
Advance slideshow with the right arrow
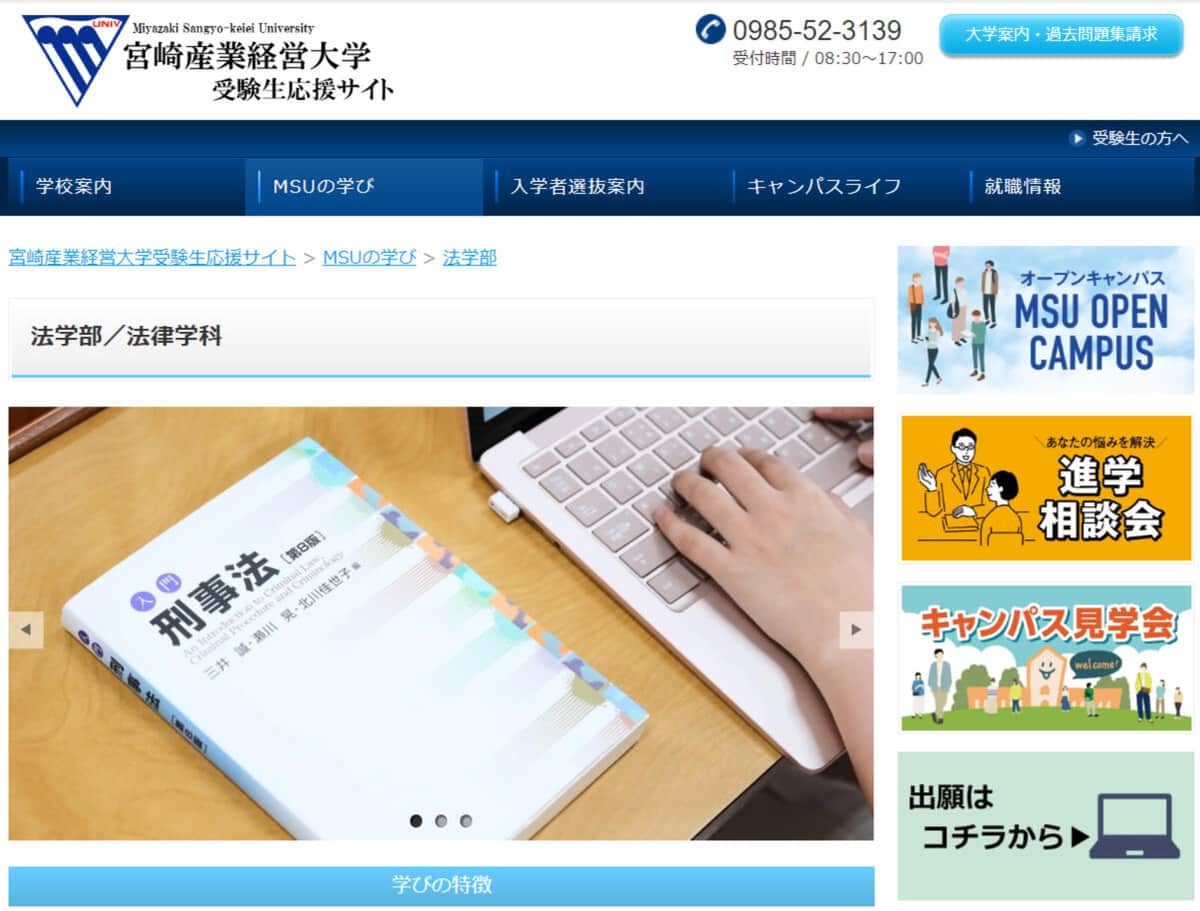point(856,630)
